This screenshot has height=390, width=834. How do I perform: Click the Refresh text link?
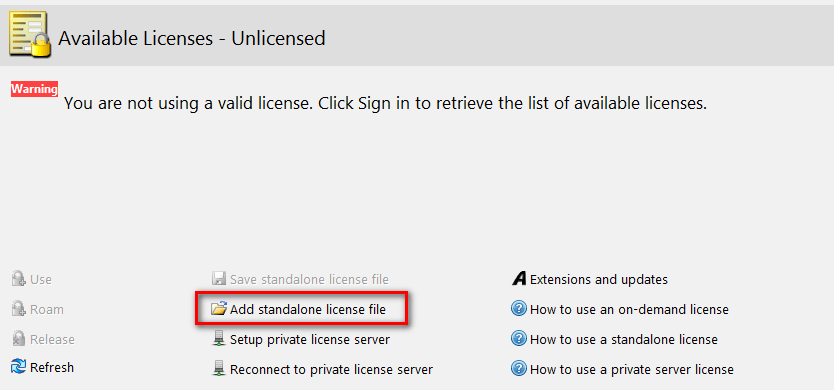52,367
